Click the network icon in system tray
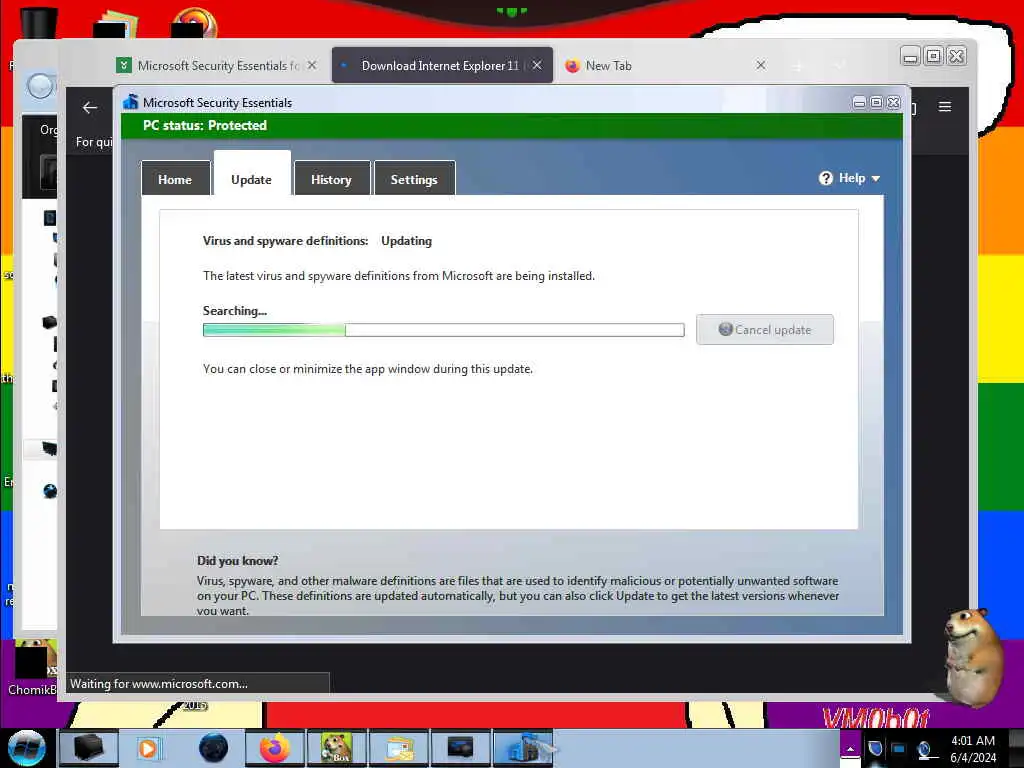1024x768 pixels. click(x=924, y=750)
